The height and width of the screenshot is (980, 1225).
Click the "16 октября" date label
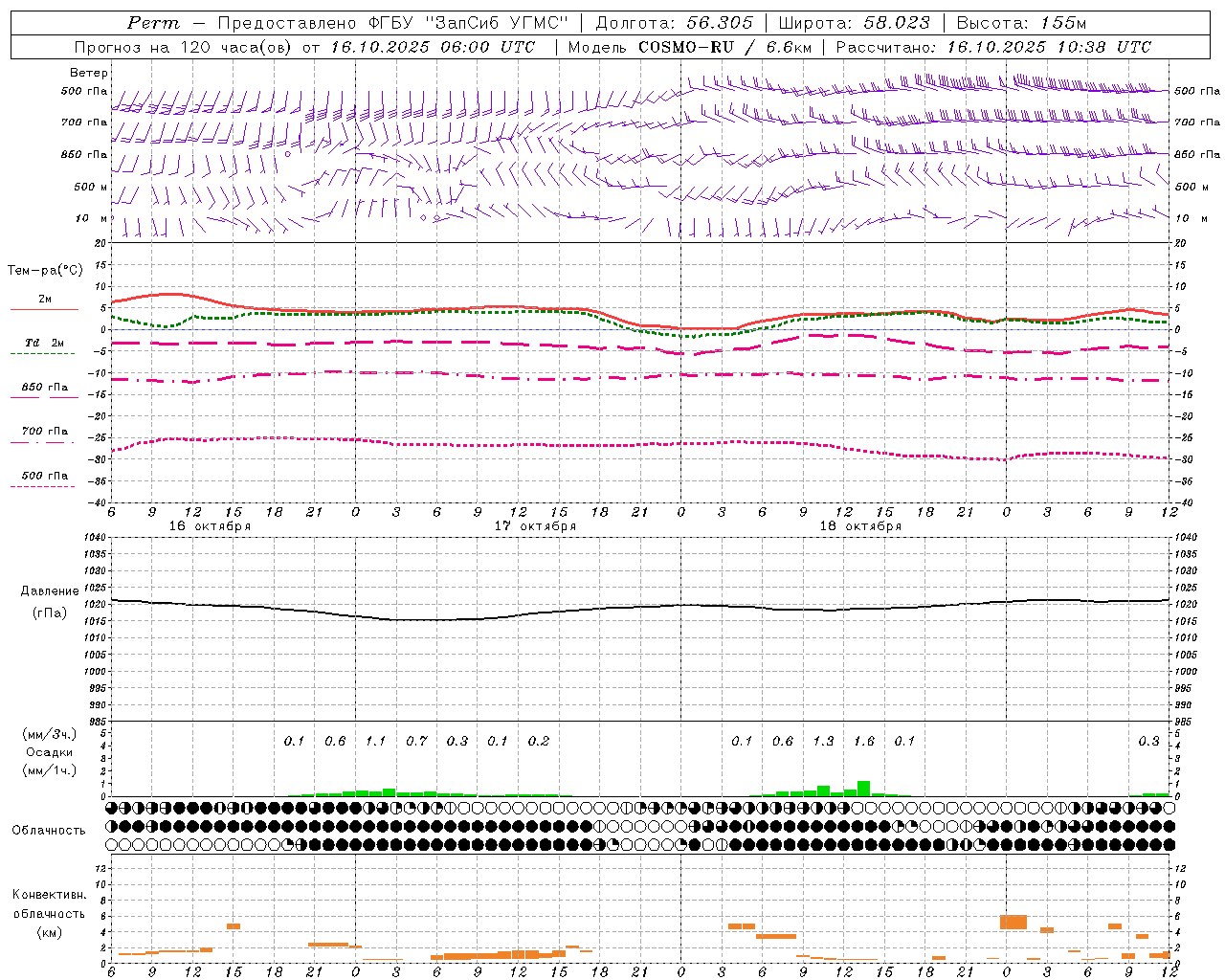(210, 526)
